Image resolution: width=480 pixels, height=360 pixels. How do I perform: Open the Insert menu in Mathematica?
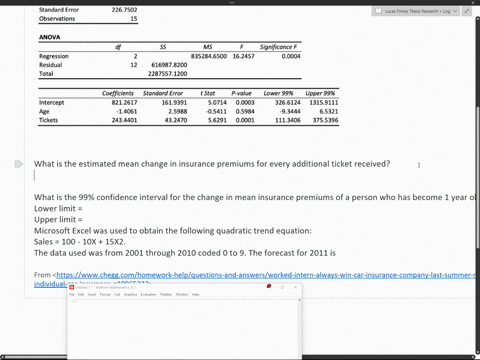92,294
